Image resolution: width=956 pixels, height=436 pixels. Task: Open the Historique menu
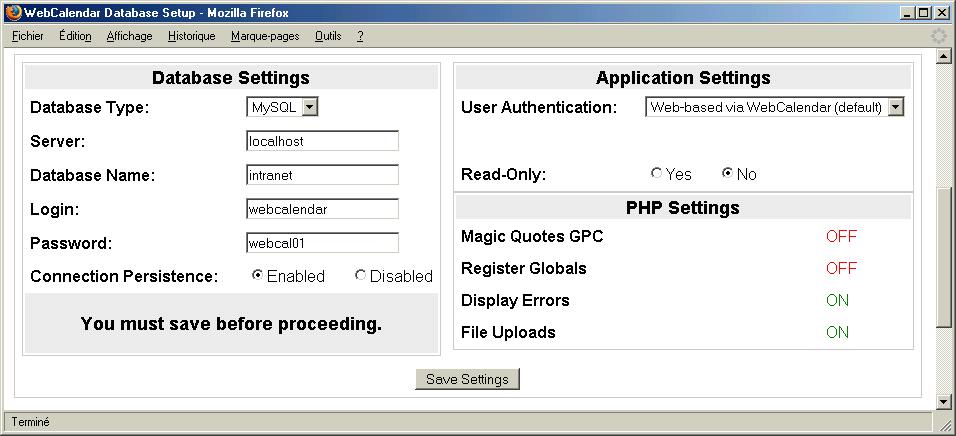click(191, 36)
